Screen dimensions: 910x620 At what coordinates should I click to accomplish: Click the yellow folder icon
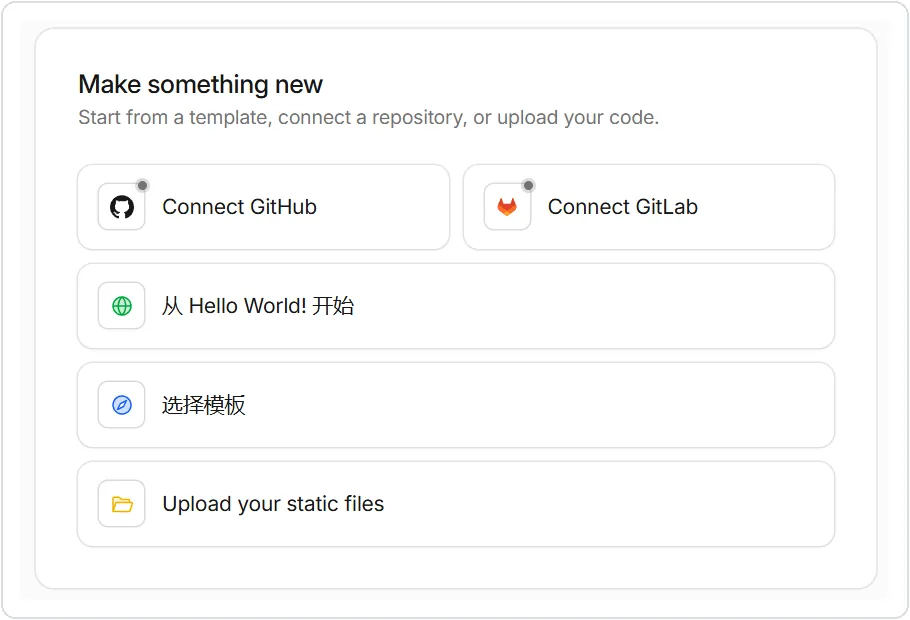coord(122,504)
